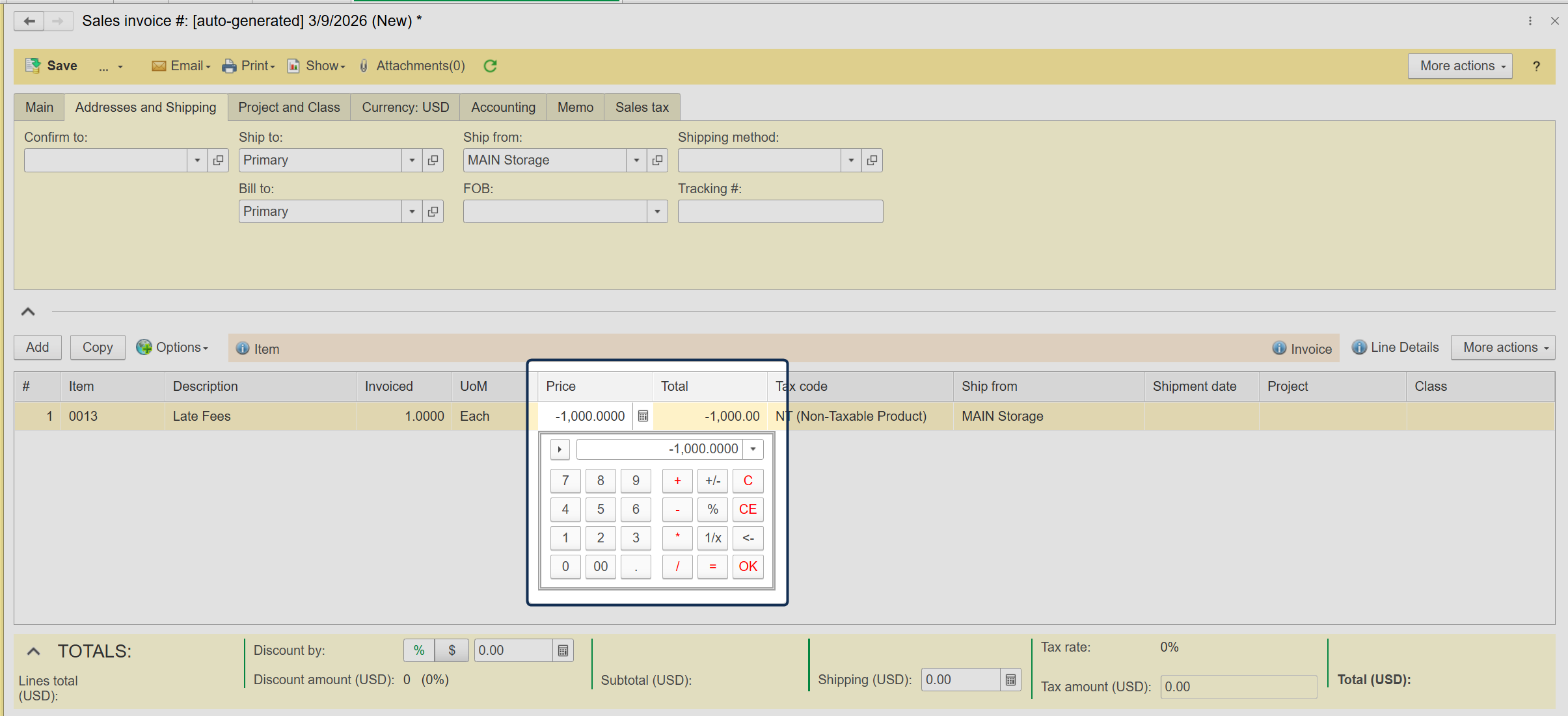Collapse the TOTALS section chevron
The height and width of the screenshot is (716, 1568).
pos(34,651)
